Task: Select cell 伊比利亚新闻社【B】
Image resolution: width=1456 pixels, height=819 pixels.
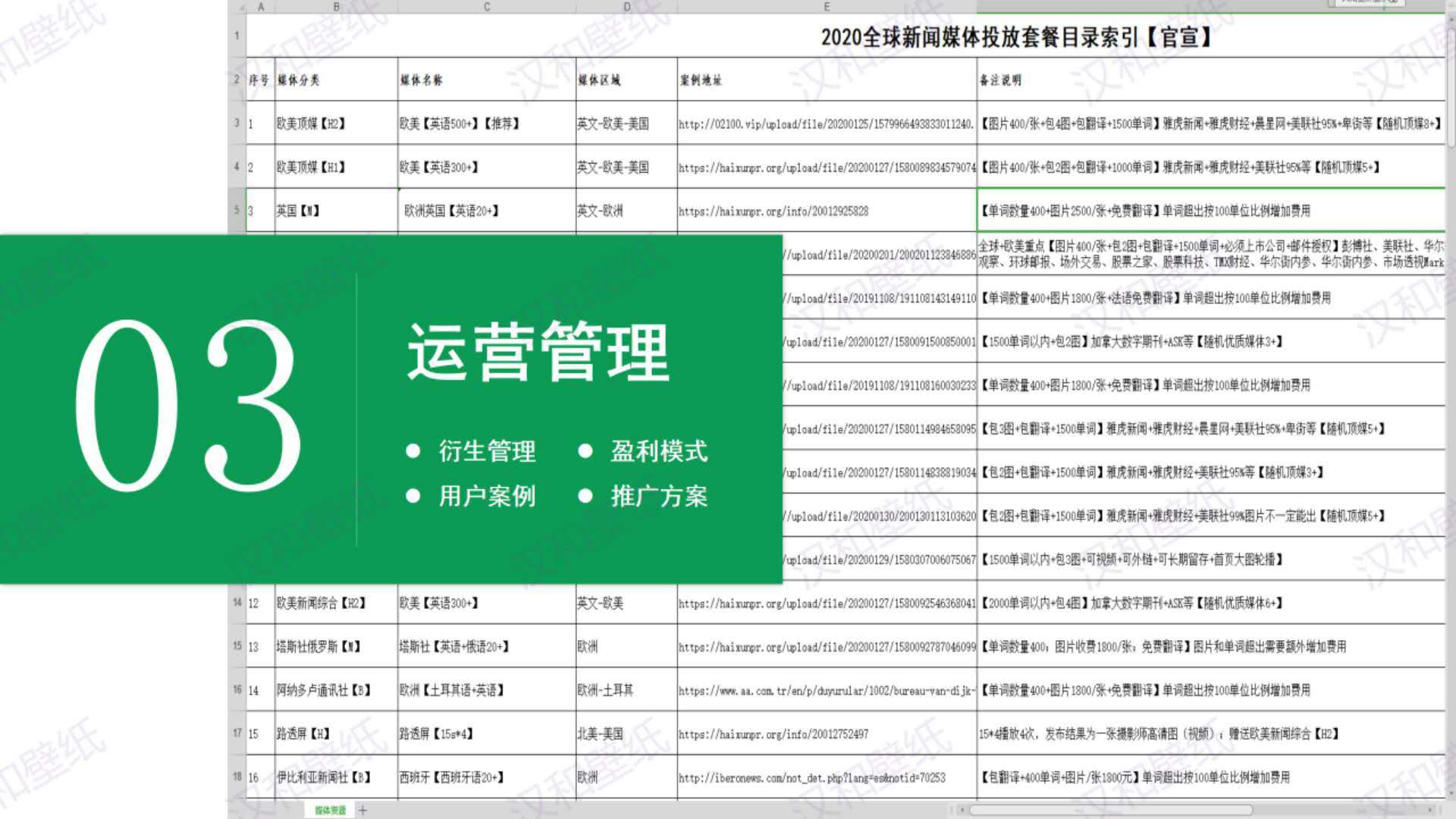Action: (336, 777)
